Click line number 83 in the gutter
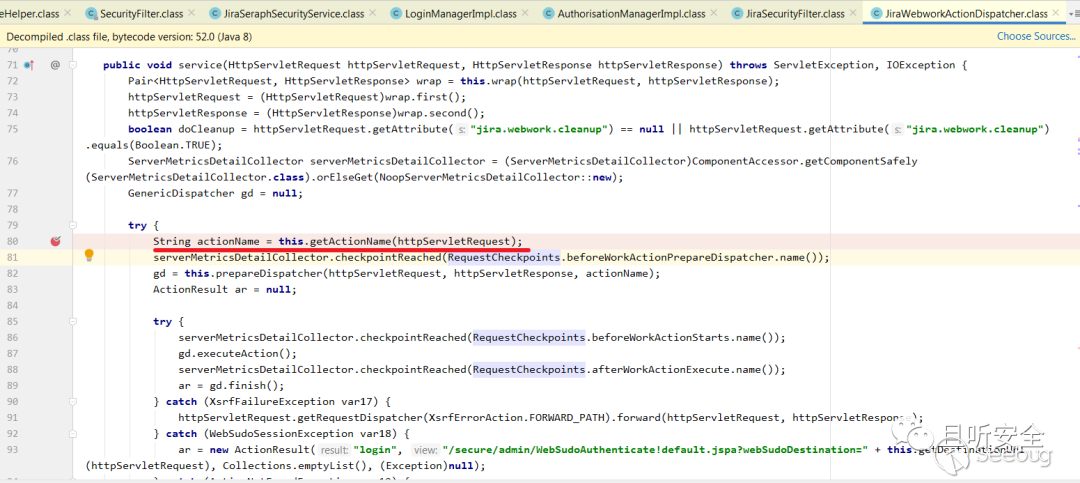The width and height of the screenshot is (1080, 483). click(12, 289)
